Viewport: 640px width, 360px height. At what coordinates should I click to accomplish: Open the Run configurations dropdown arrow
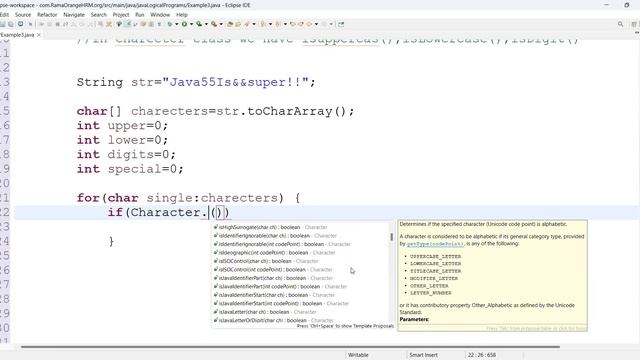click(x=191, y=24)
